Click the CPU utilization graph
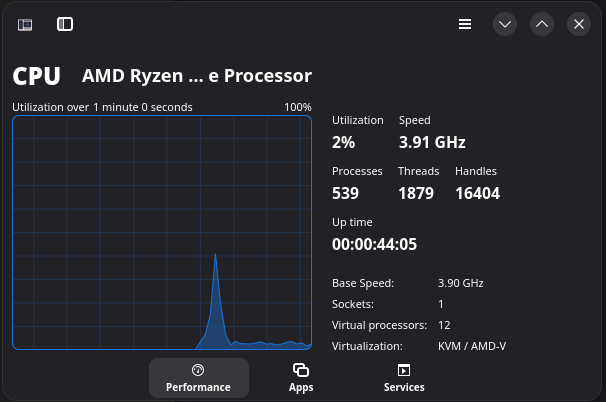This screenshot has width=606, height=402. coord(162,232)
